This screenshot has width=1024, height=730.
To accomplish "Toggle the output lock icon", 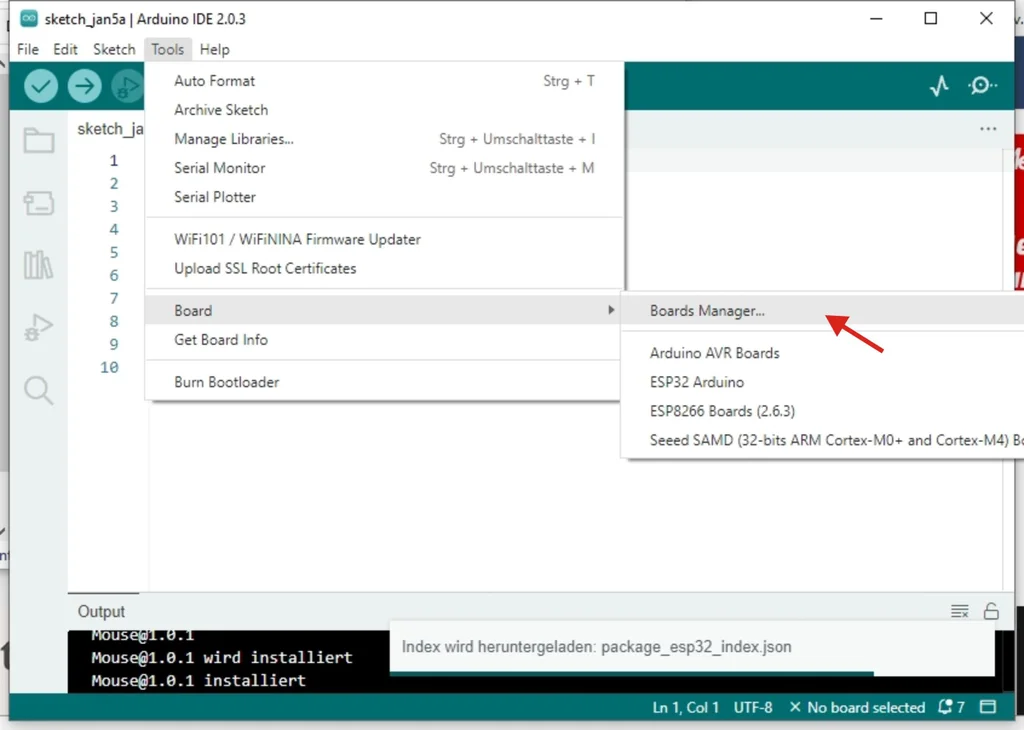I will (x=991, y=611).
